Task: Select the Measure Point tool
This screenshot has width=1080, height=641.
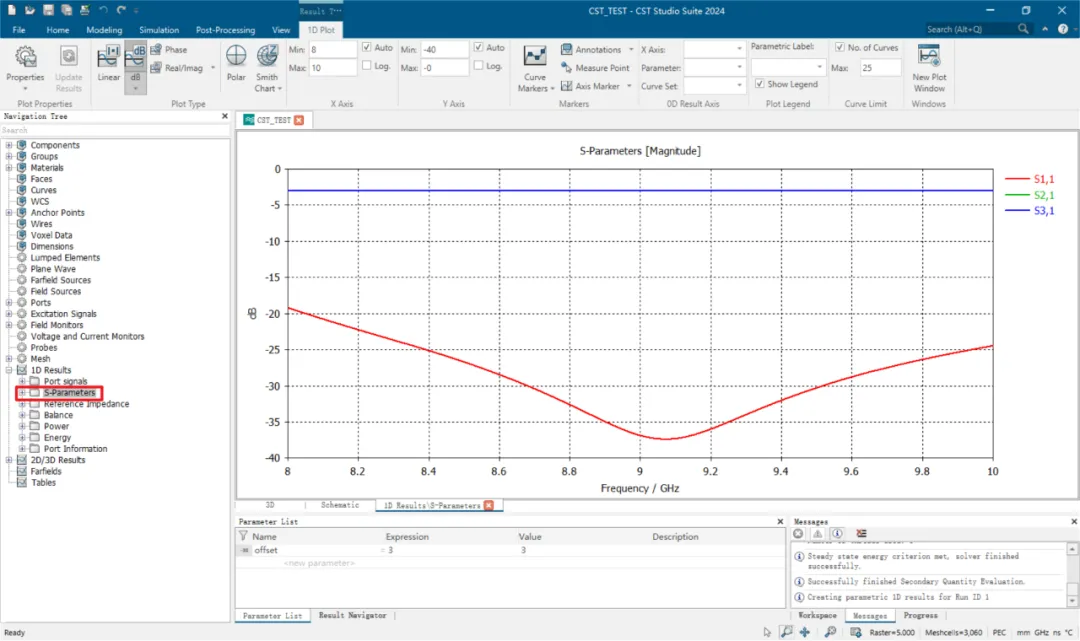Action: (595, 67)
